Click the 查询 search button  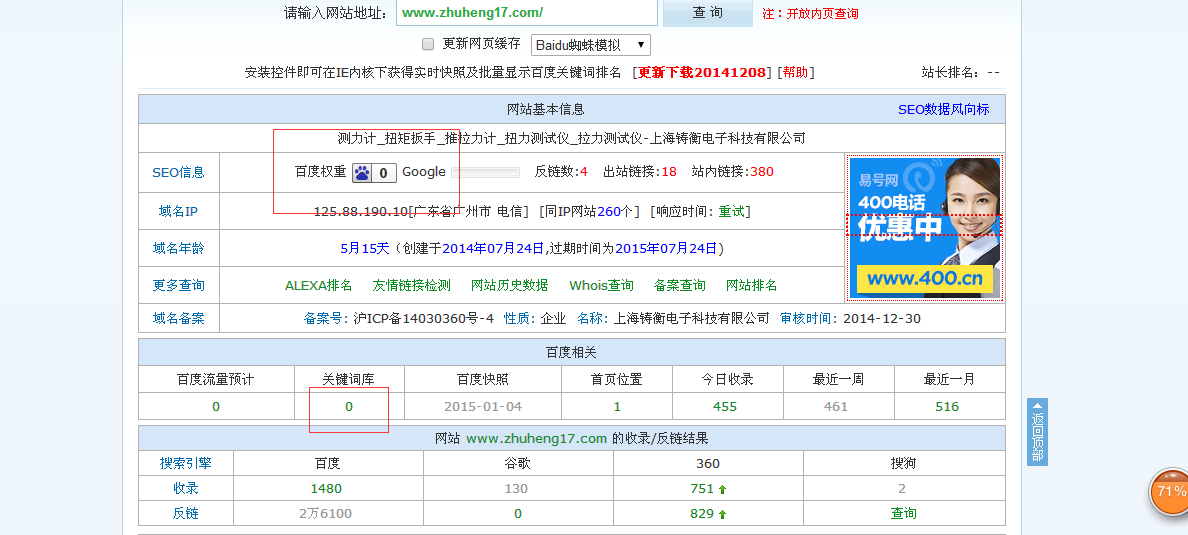[707, 13]
